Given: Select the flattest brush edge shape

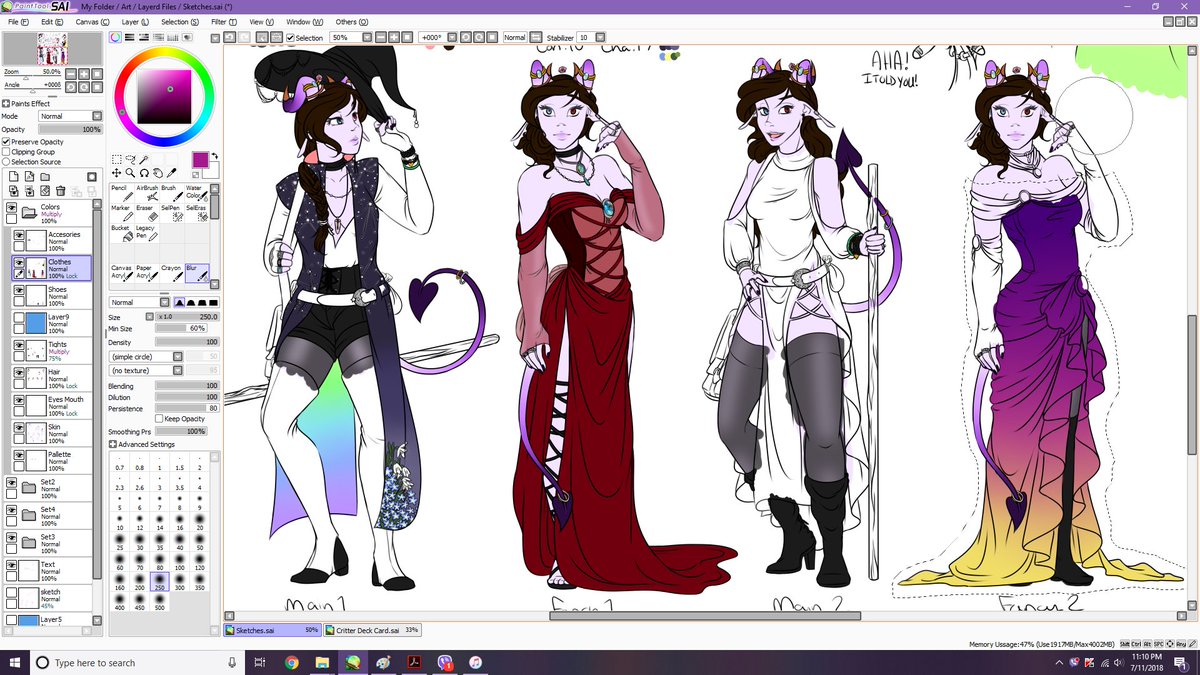Looking at the screenshot, I should point(214,302).
